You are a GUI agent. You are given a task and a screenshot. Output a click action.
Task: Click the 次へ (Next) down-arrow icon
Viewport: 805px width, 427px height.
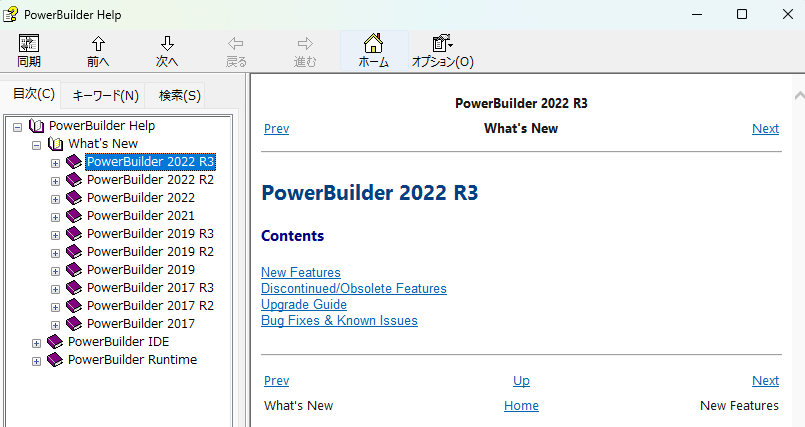167,45
